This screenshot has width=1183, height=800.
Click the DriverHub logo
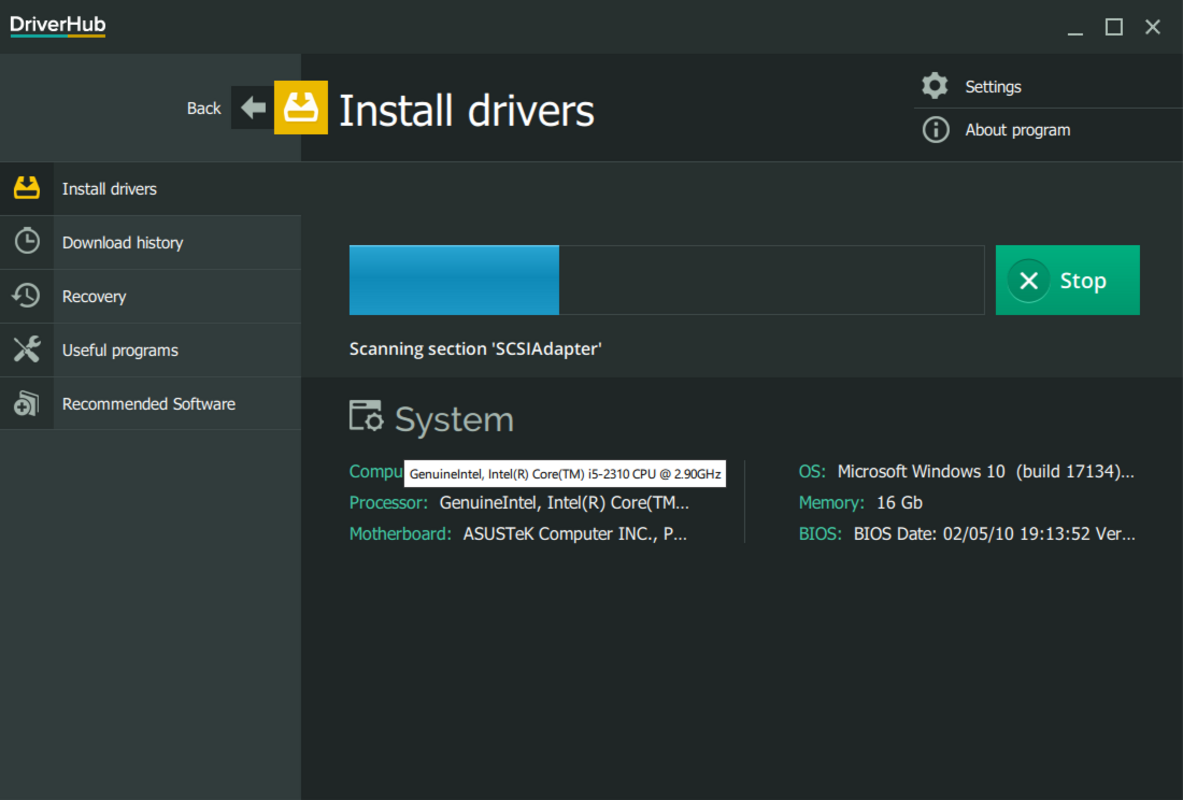[58, 25]
